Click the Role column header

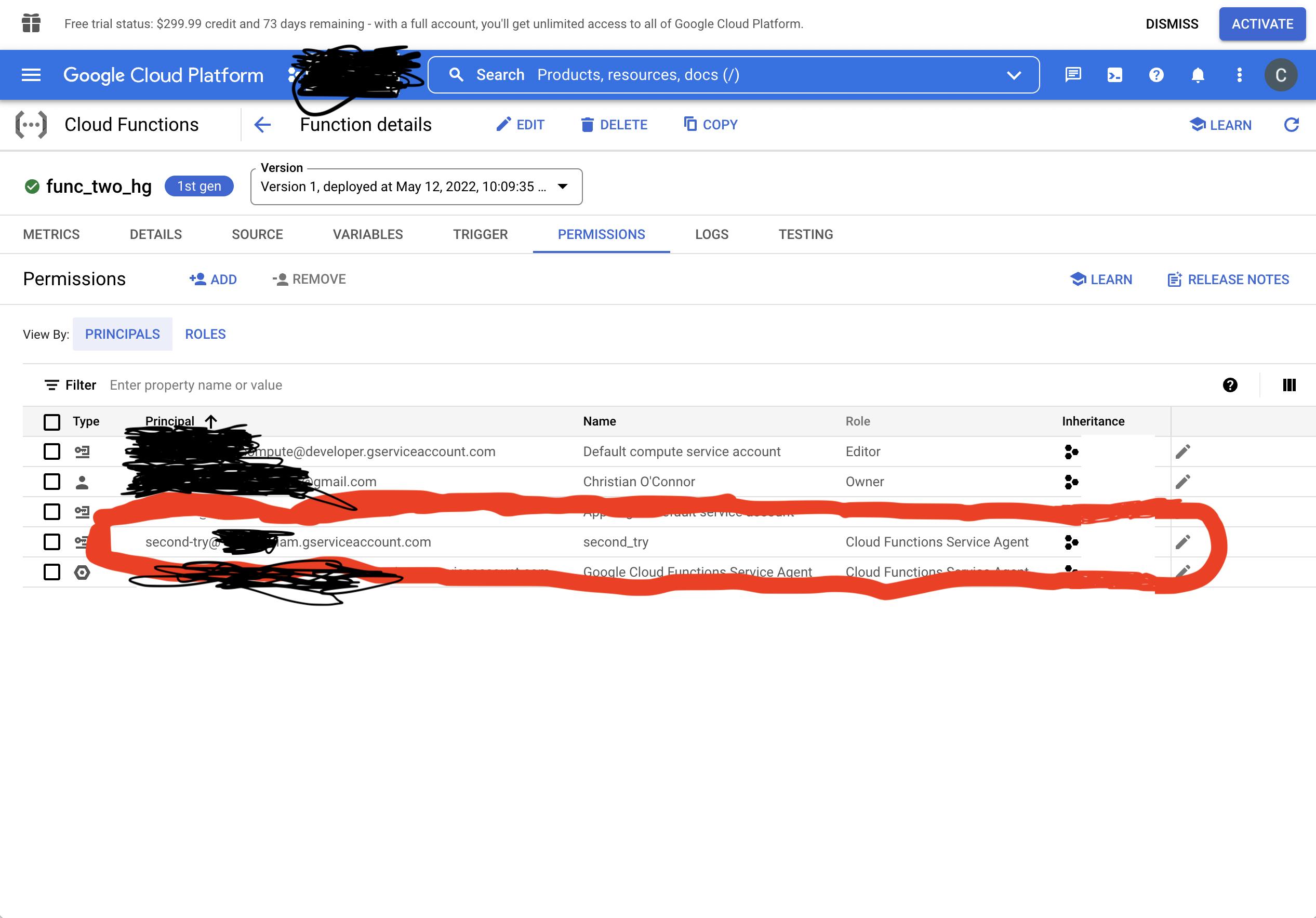click(857, 421)
